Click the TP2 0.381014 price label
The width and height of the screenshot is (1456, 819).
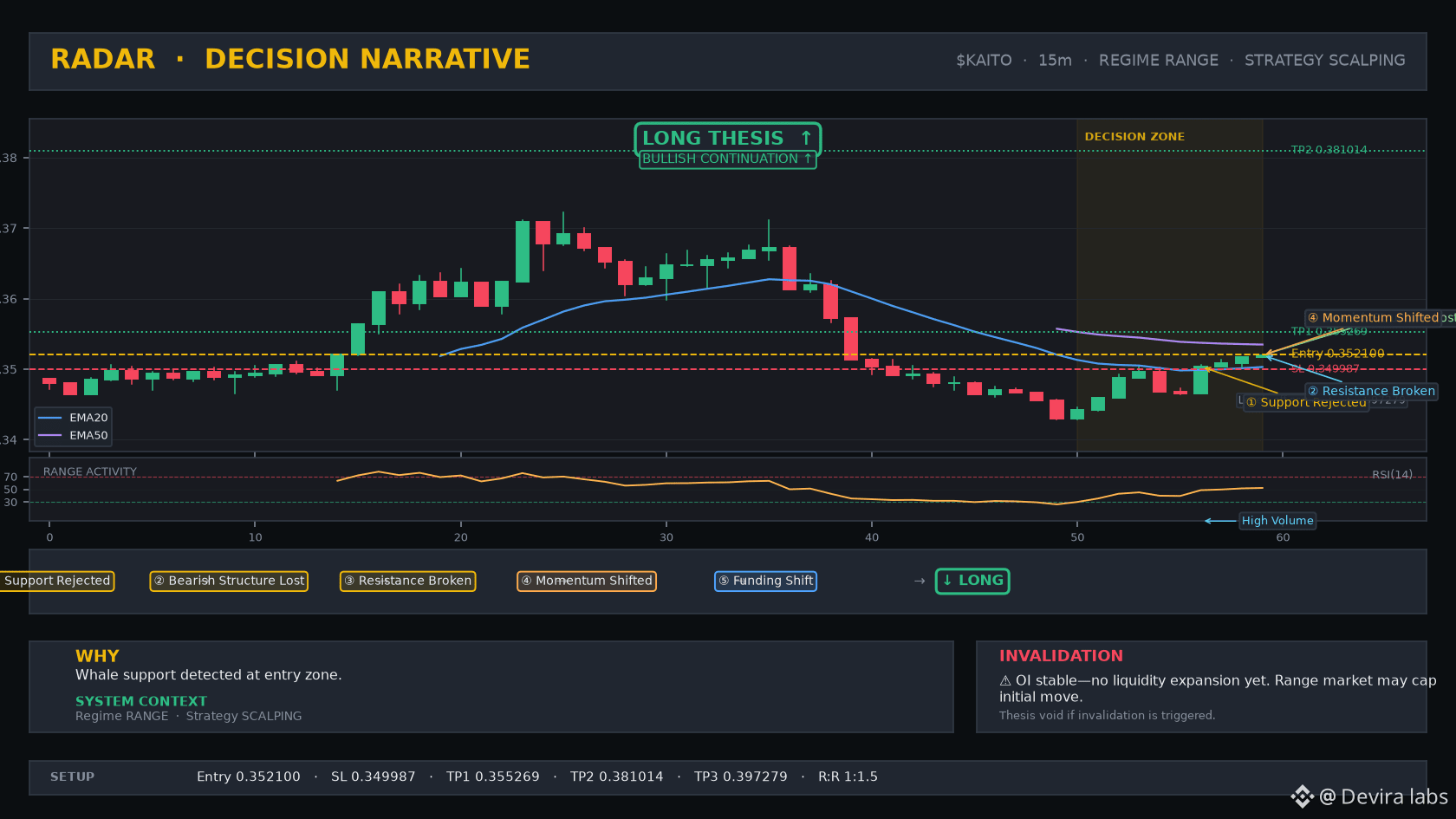click(x=1329, y=150)
